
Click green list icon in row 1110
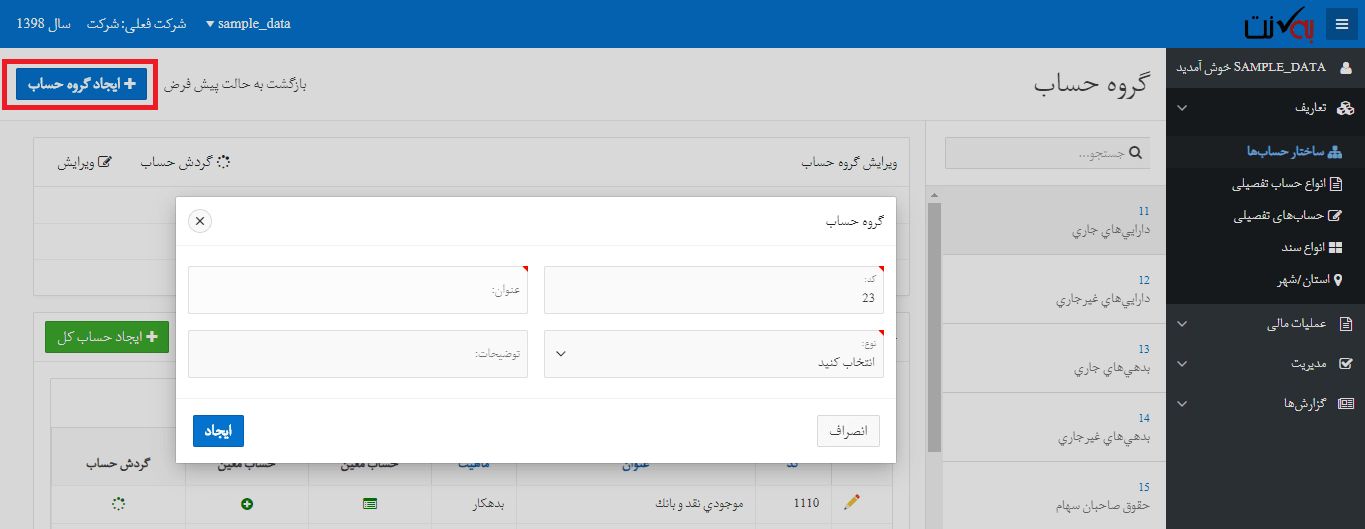coord(370,504)
